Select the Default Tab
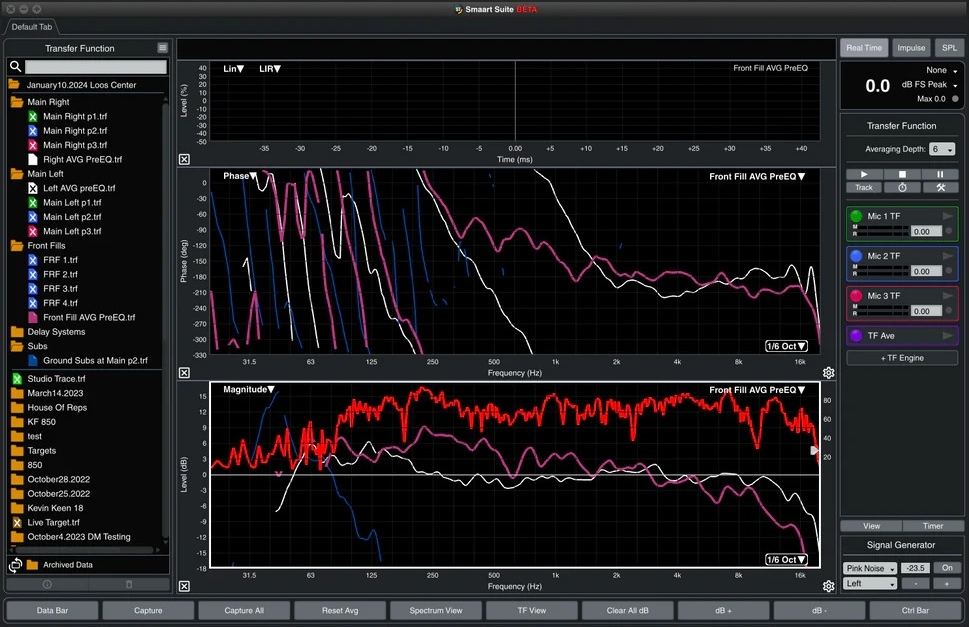969x627 pixels. click(32, 27)
